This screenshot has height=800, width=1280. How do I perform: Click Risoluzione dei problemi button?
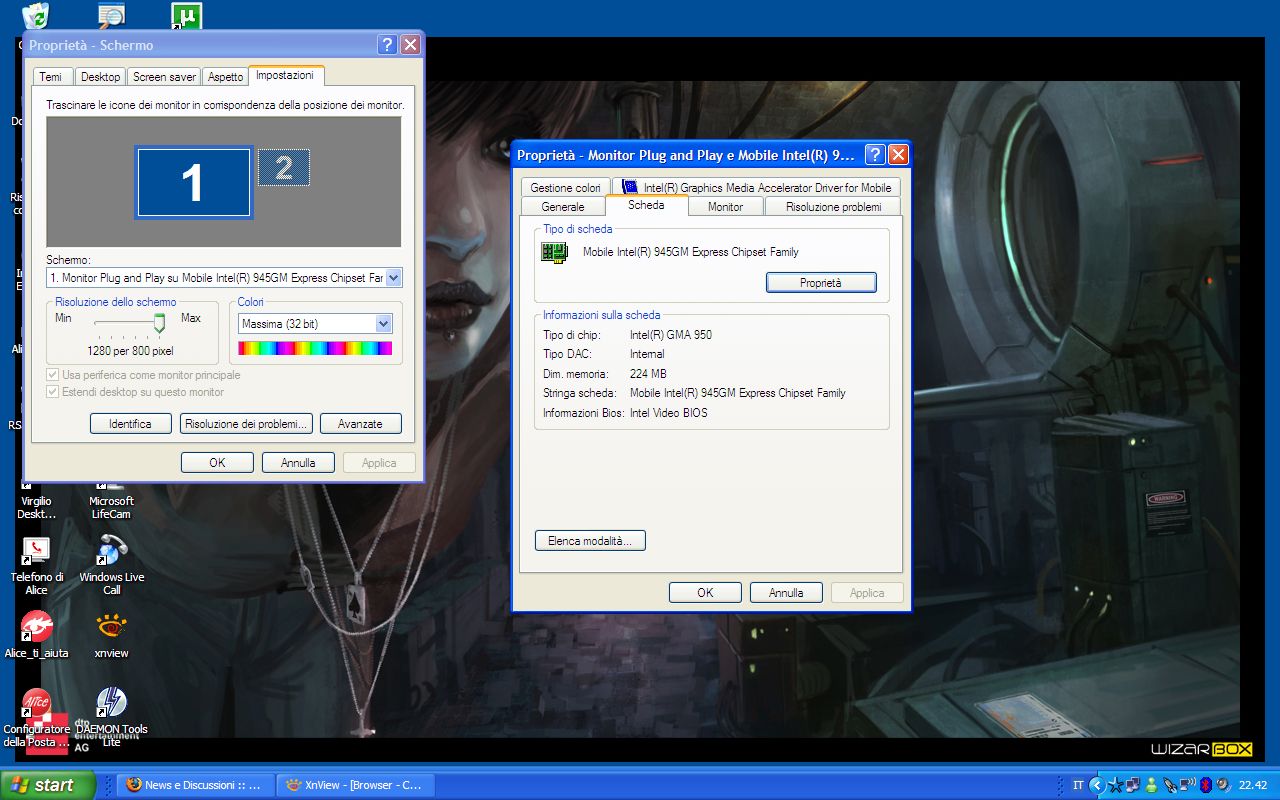[x=247, y=424]
